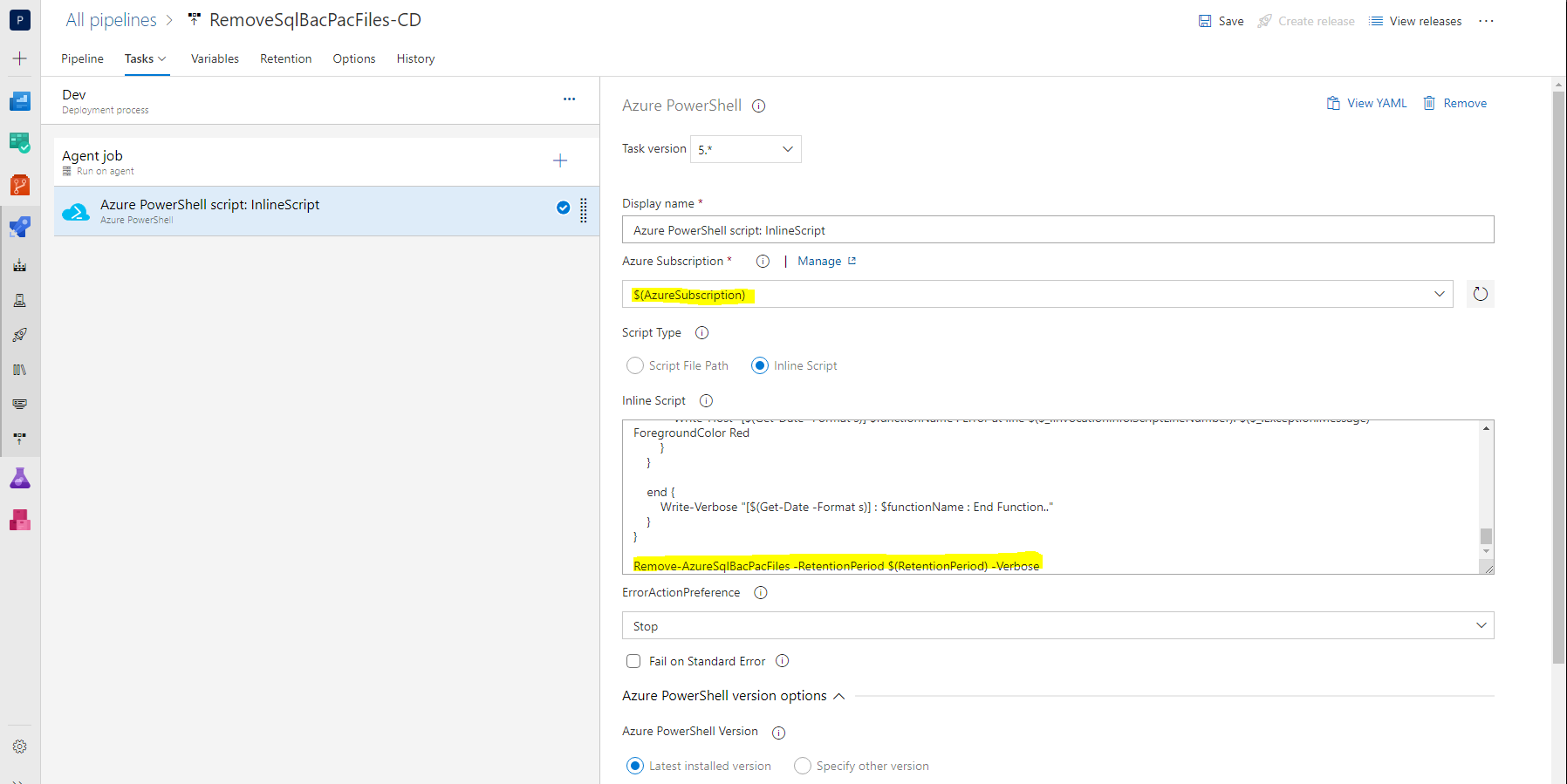This screenshot has height=784, width=1567.
Task: Click the right panel vertical scrollbar
Action: 1558,377
